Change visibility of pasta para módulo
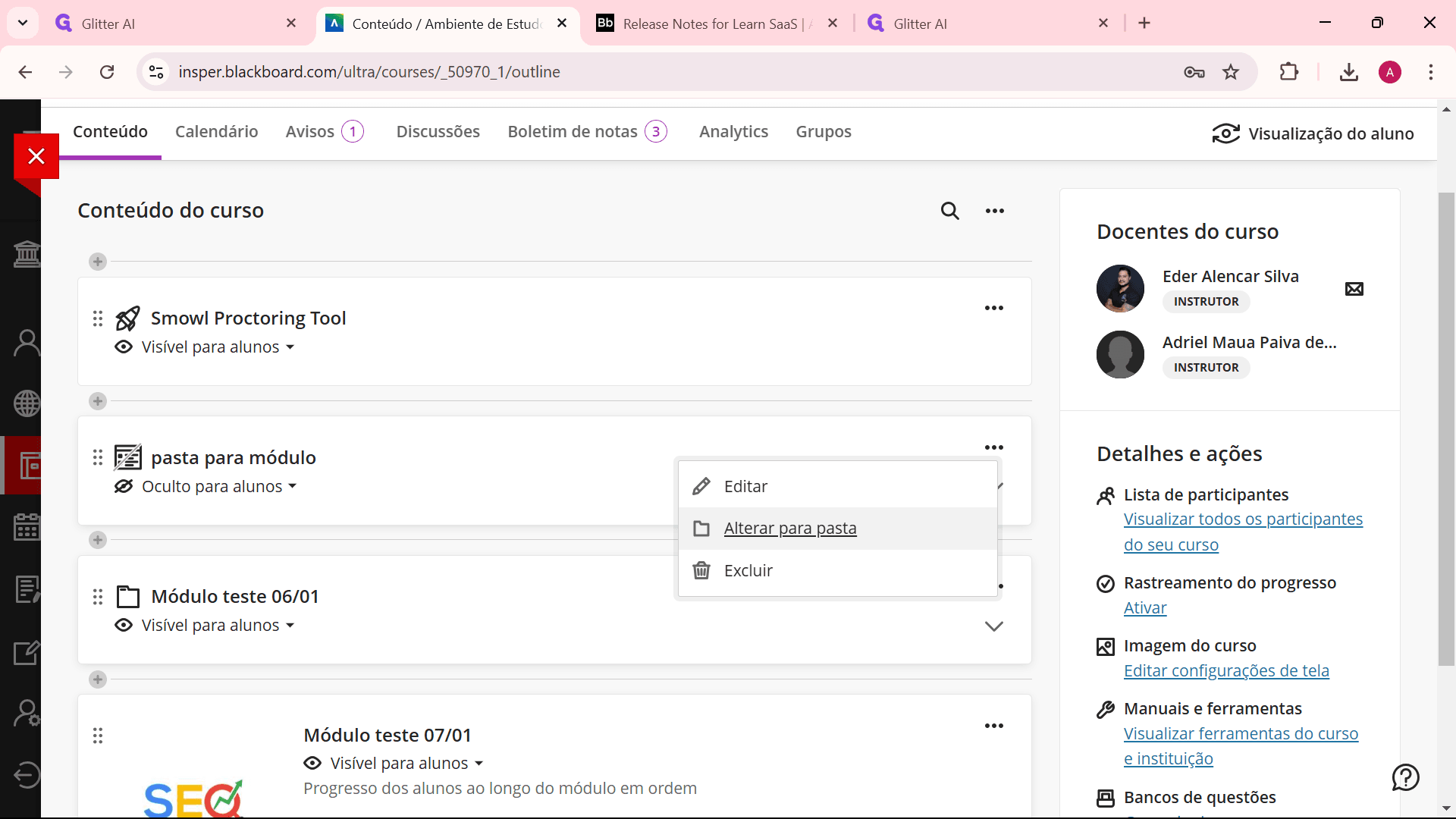 tap(206, 487)
